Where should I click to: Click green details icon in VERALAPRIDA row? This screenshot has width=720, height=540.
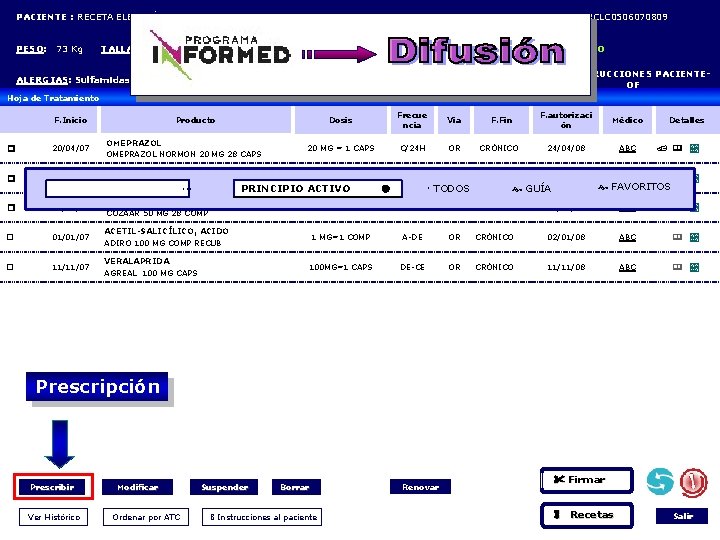coord(694,267)
